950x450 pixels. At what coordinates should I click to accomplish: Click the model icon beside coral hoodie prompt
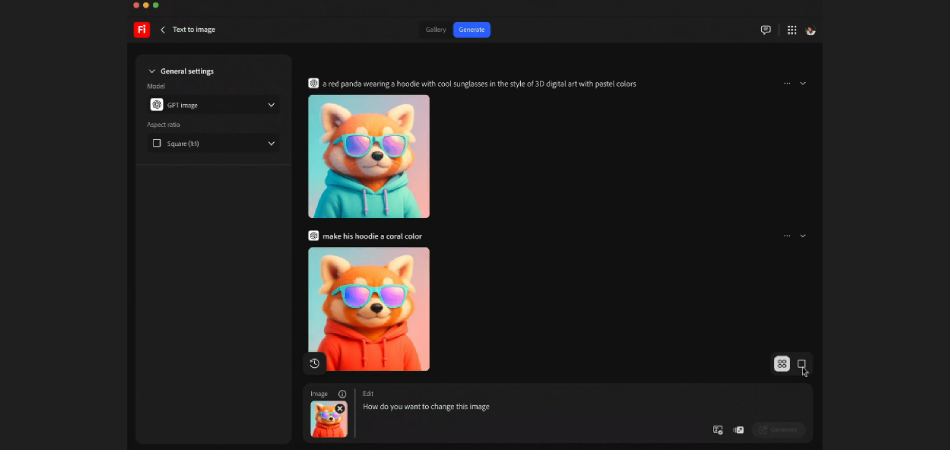(x=313, y=236)
